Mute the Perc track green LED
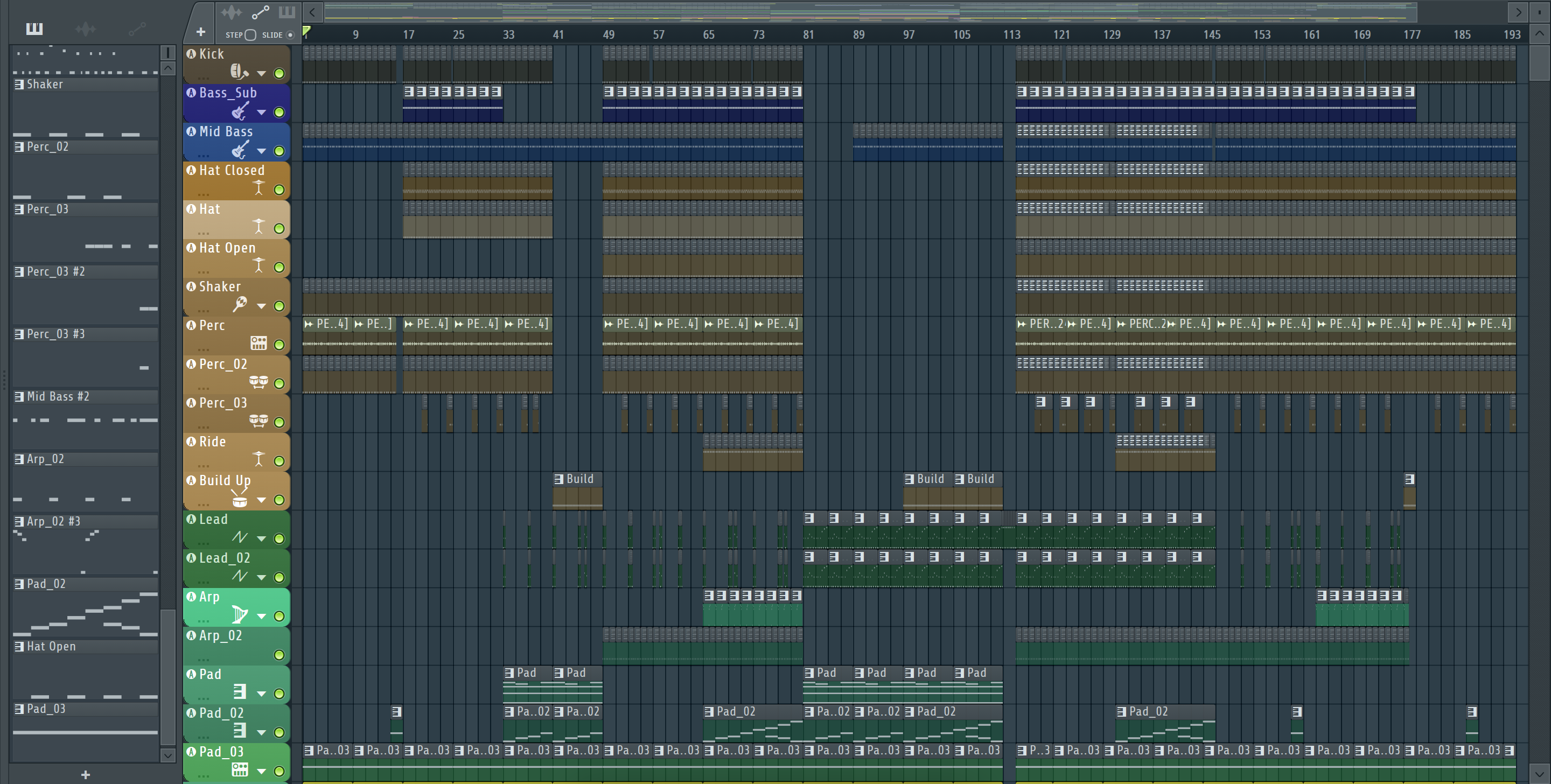1551x784 pixels. click(280, 345)
